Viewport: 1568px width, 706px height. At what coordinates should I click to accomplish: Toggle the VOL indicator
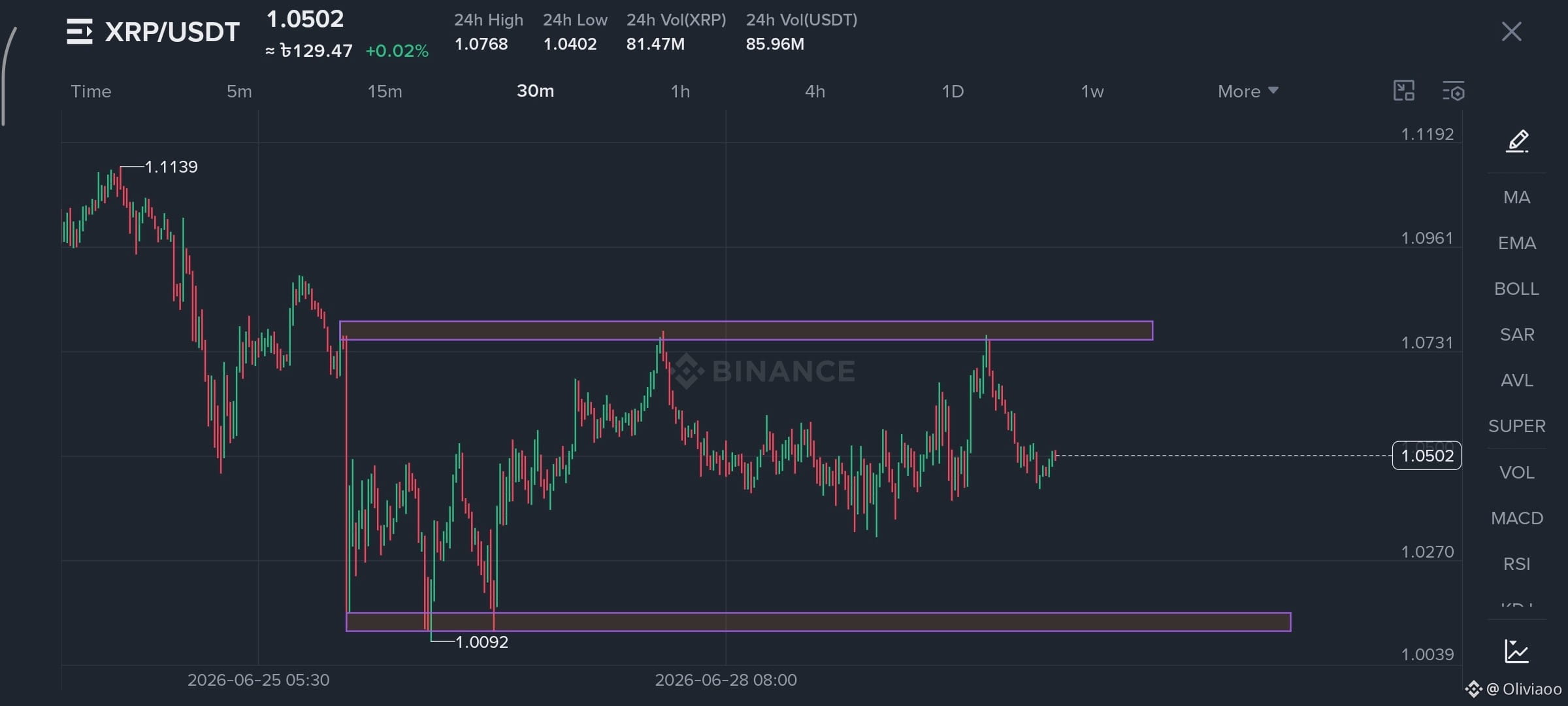(x=1516, y=473)
